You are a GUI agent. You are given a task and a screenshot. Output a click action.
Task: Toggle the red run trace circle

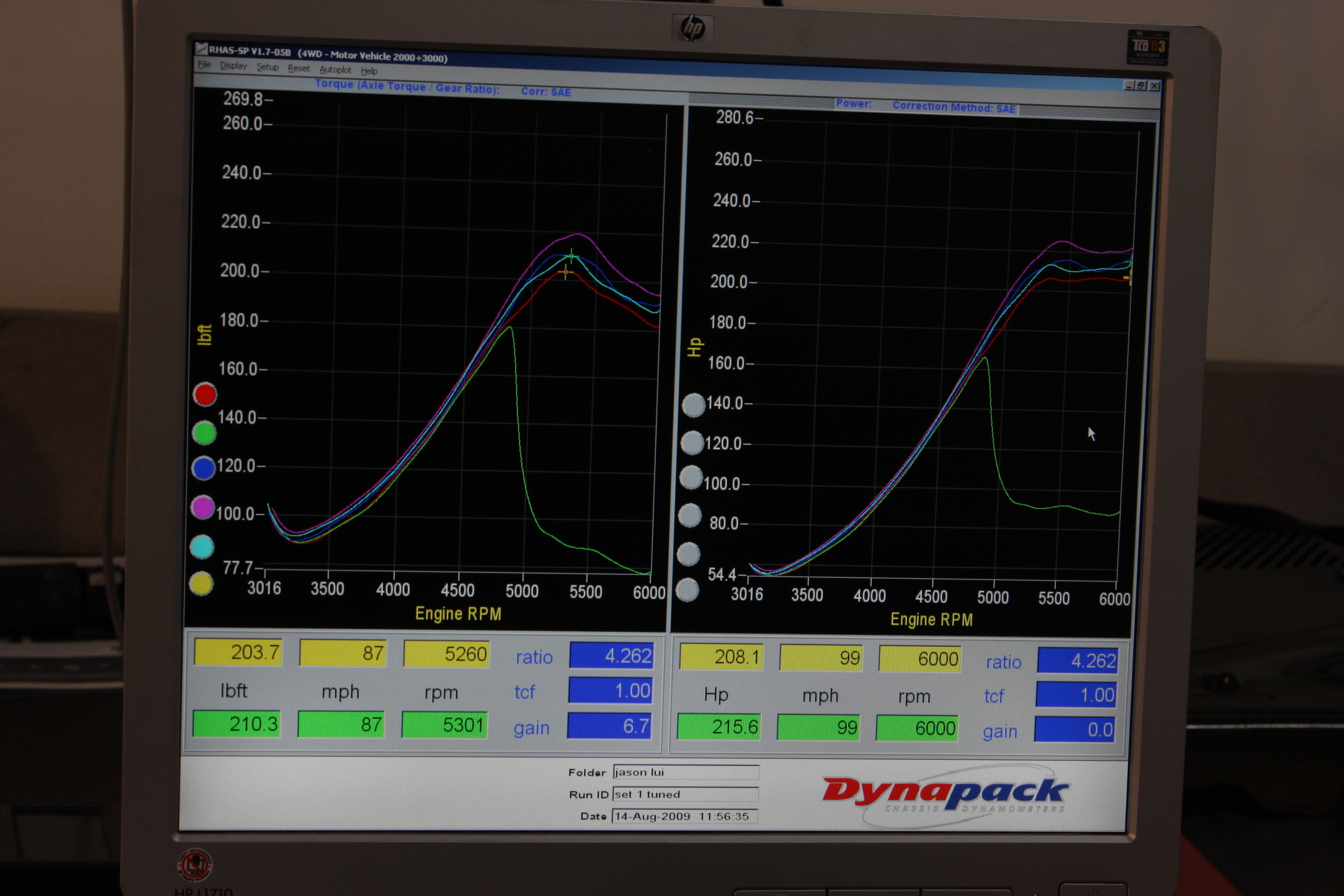pyautogui.click(x=205, y=394)
